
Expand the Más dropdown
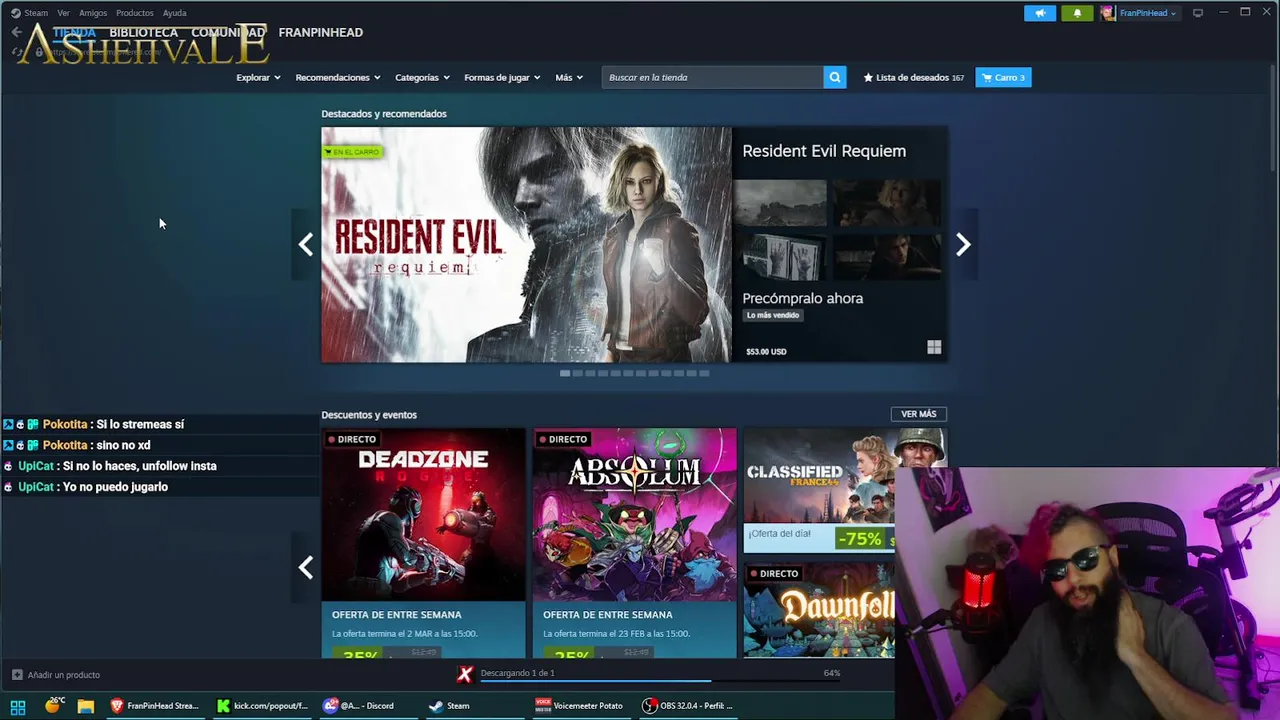coord(569,77)
